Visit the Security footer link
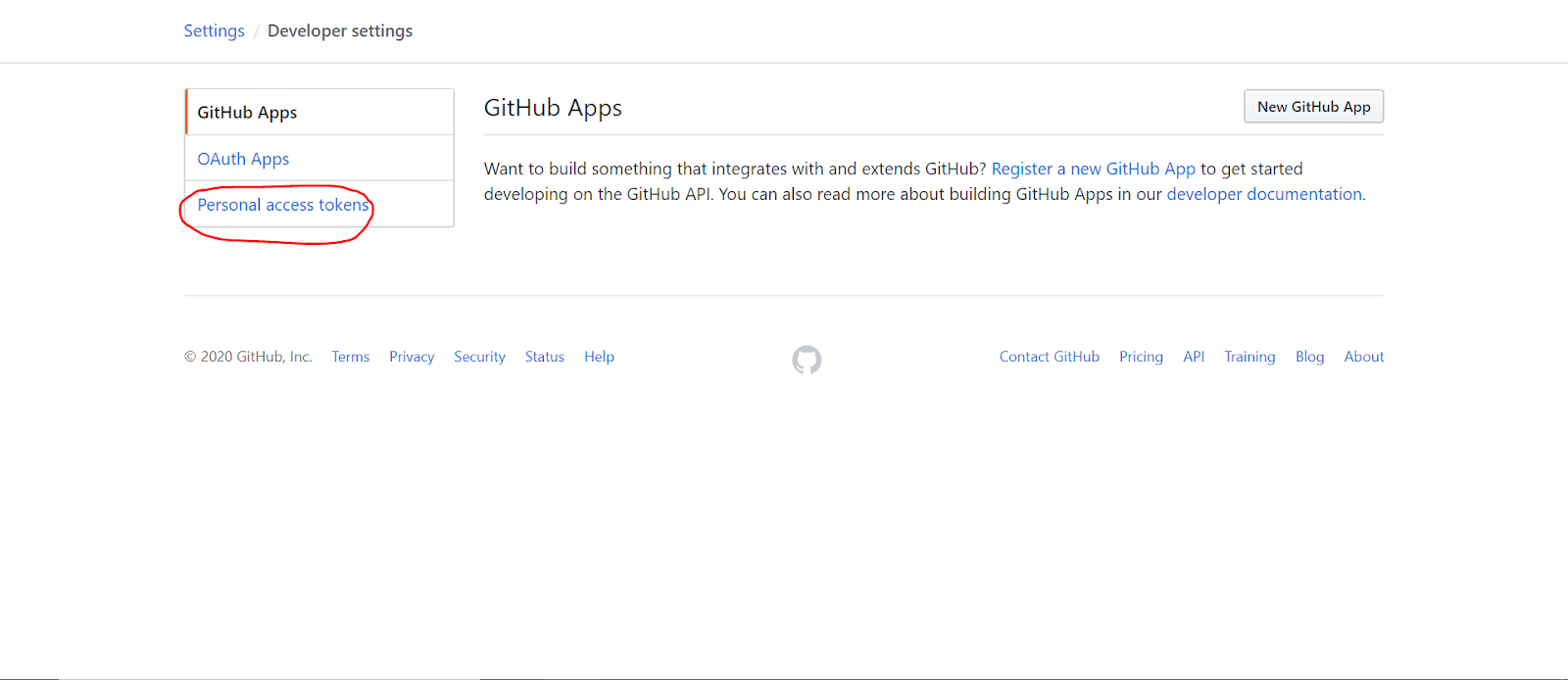The height and width of the screenshot is (680, 1568). 479,357
